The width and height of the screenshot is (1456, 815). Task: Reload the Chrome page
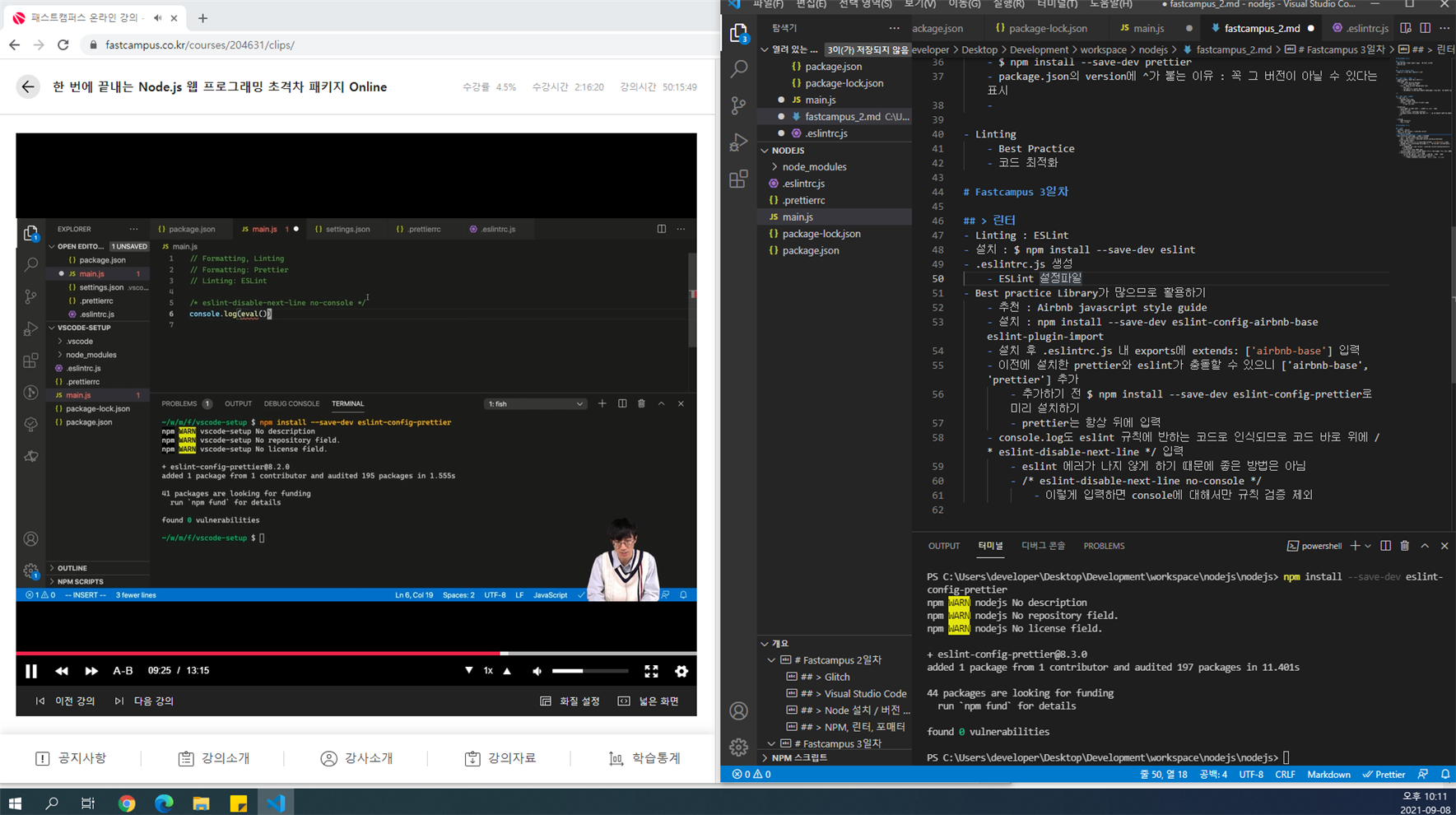63,44
